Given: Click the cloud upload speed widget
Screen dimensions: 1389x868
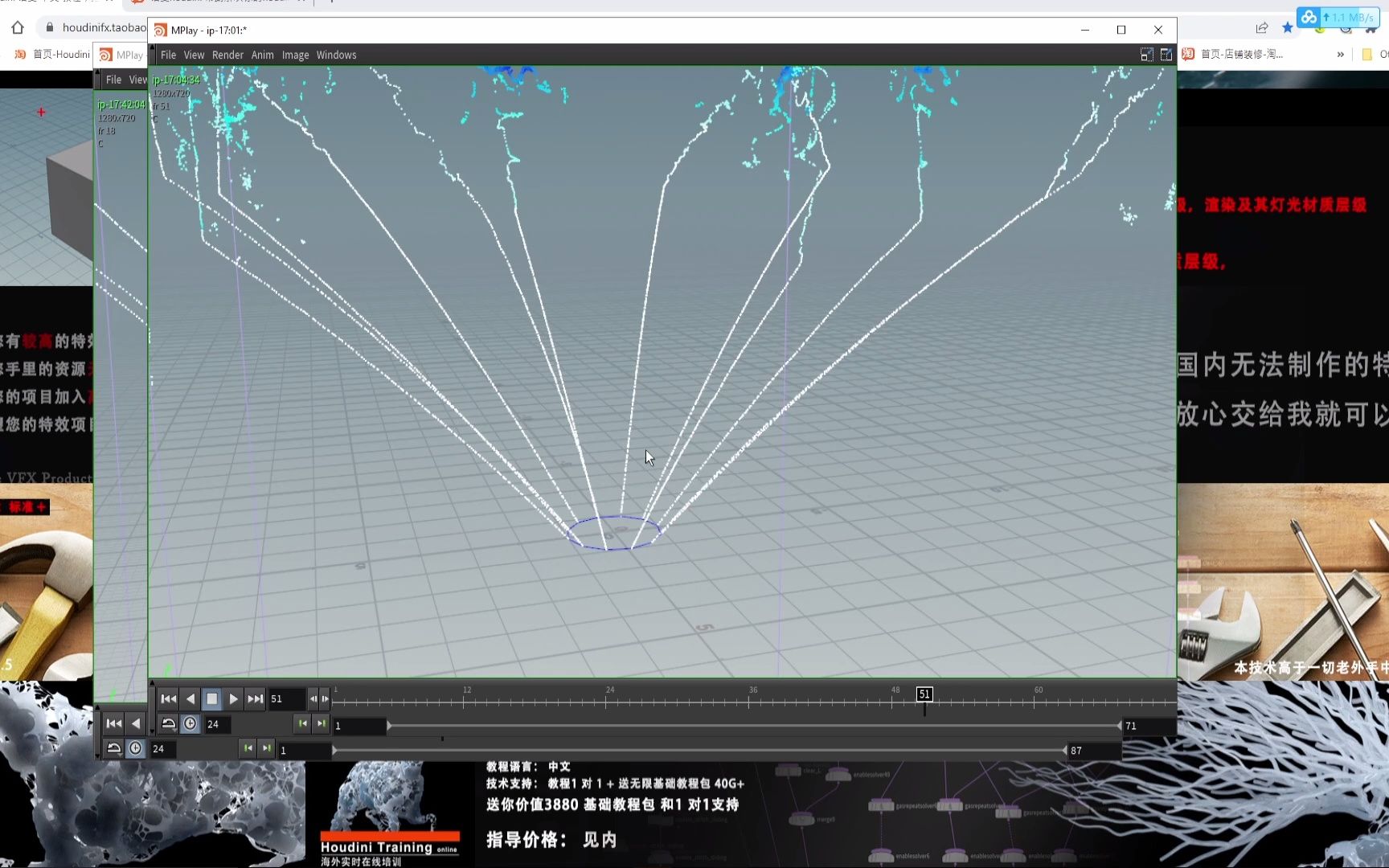Looking at the screenshot, I should [x=1338, y=17].
